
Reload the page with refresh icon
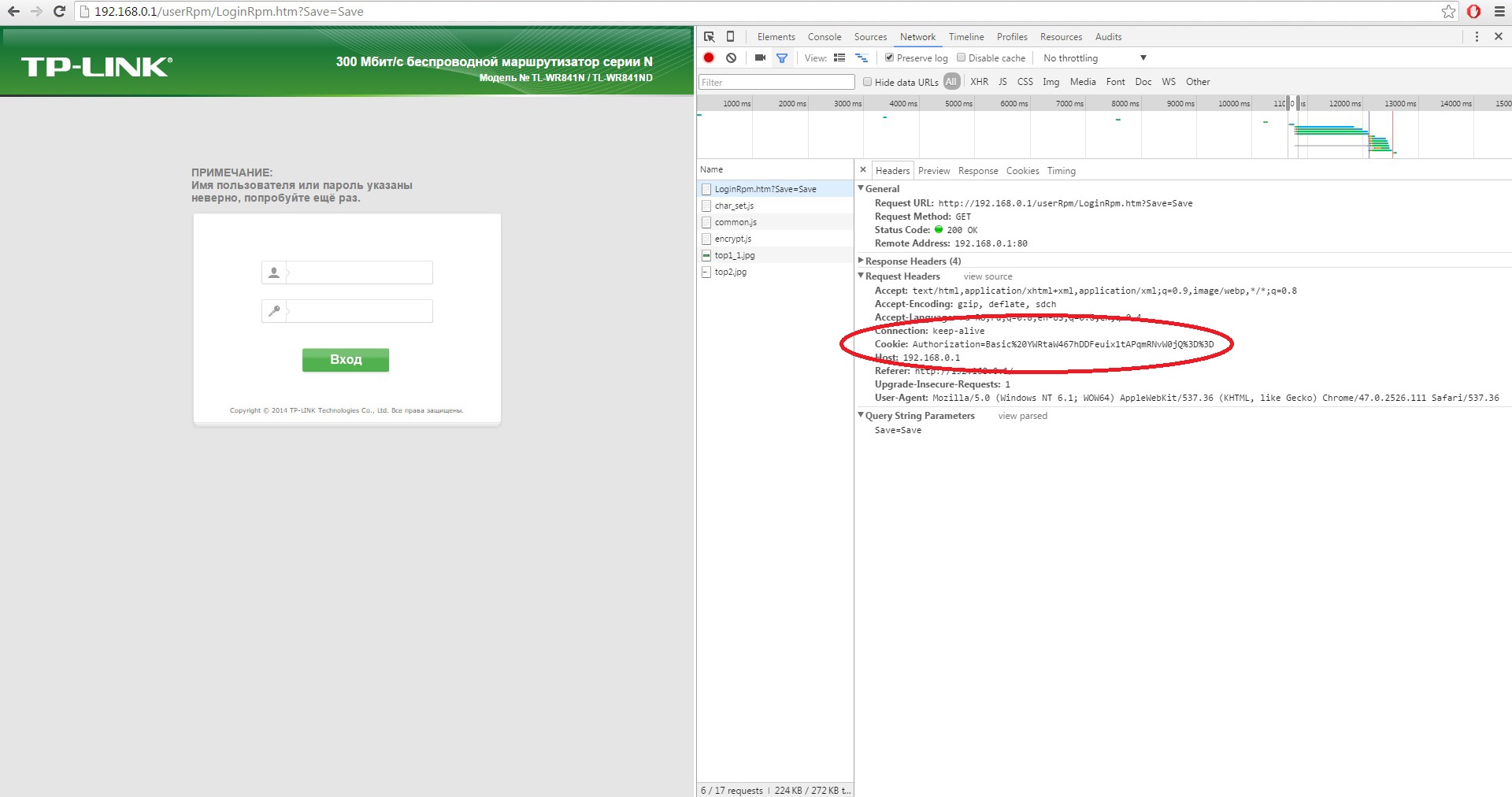coord(59,12)
